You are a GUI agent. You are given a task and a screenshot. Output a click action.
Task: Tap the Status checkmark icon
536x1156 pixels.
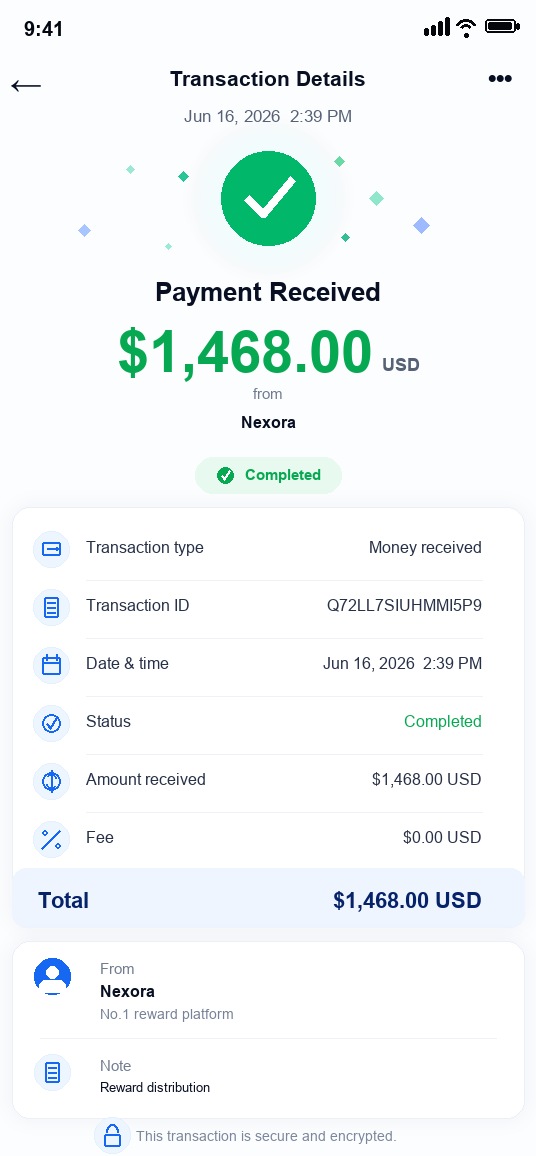[52, 723]
